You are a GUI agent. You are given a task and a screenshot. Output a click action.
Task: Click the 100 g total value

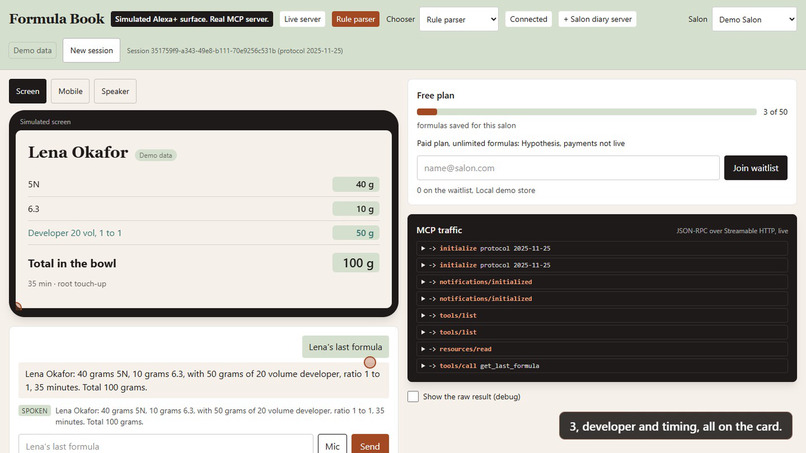[x=356, y=263]
